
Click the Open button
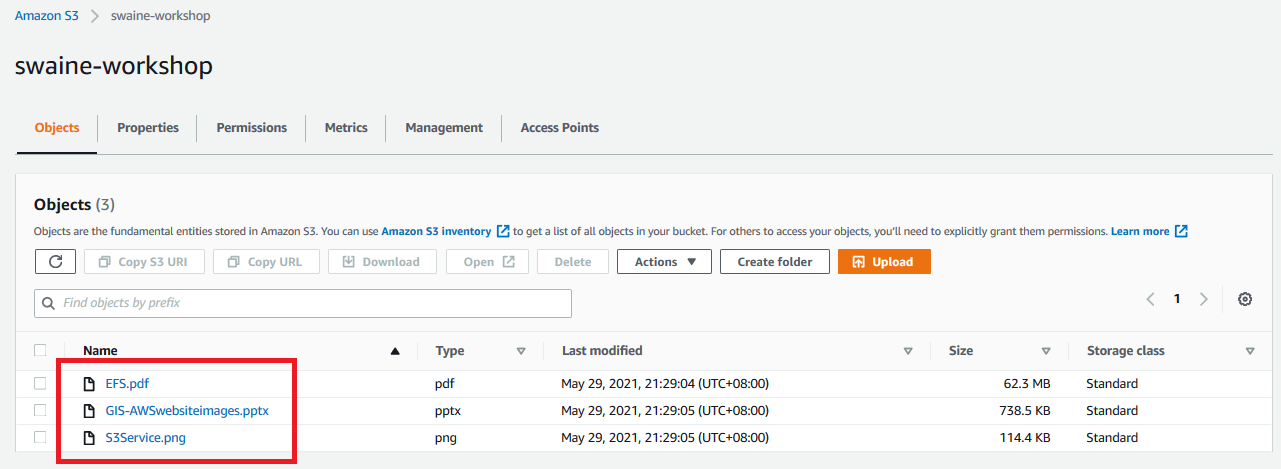click(x=489, y=262)
